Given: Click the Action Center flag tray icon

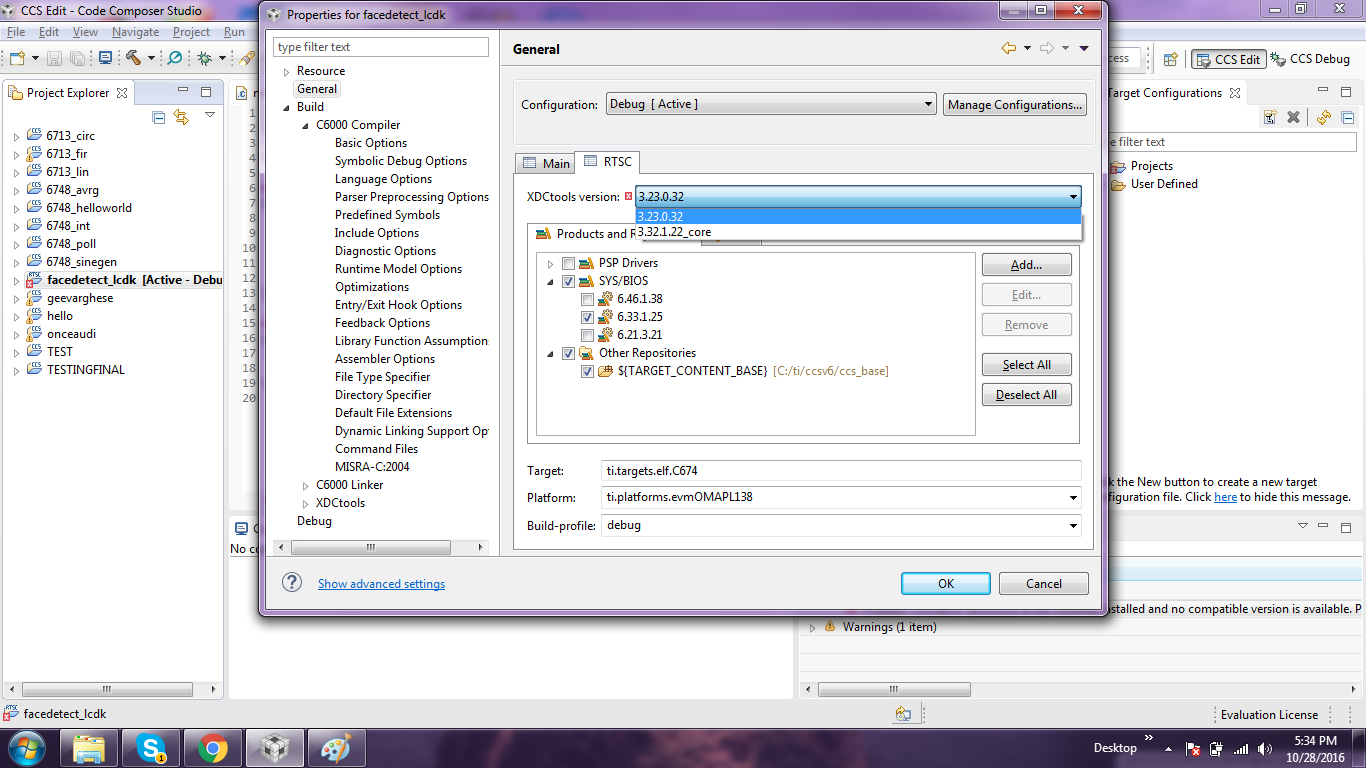Looking at the screenshot, I should (1192, 749).
